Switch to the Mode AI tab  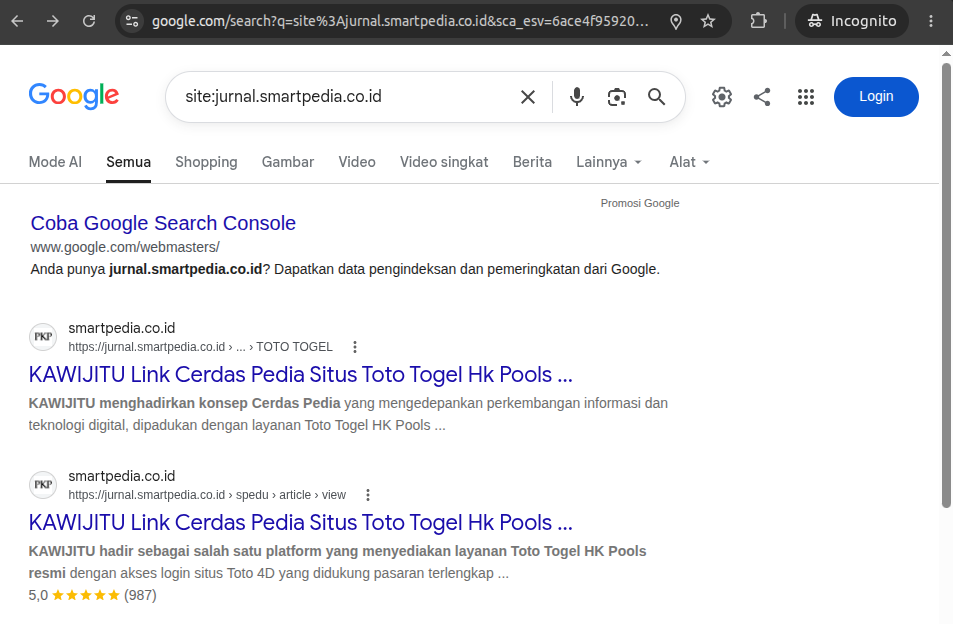pyautogui.click(x=55, y=162)
